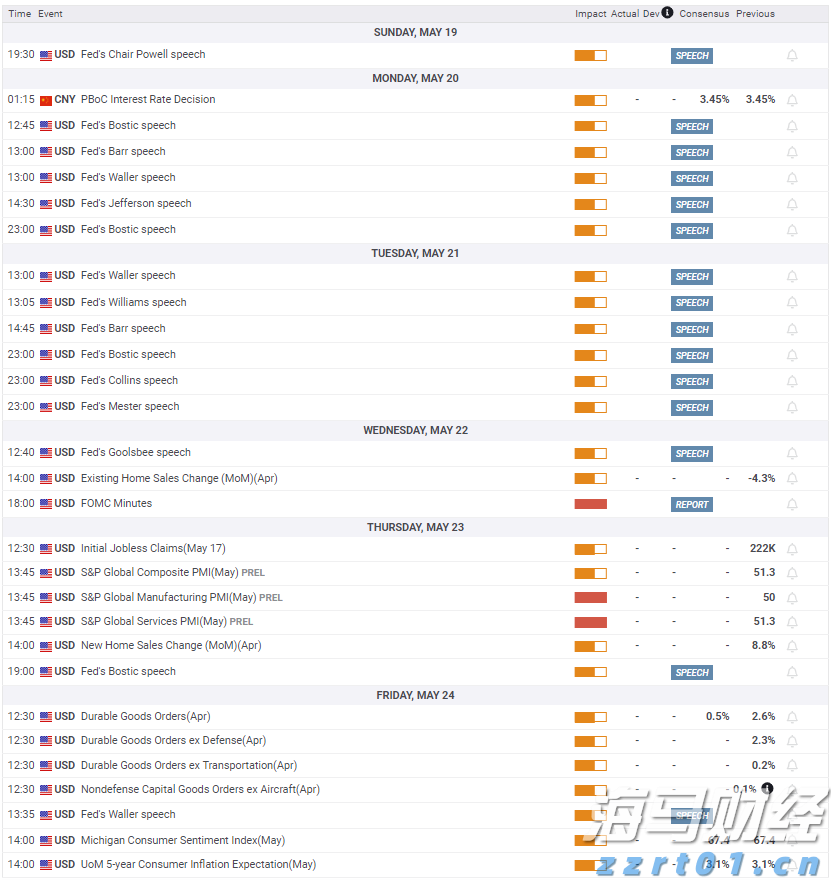Click the info icon beside Dev header
The width and height of the screenshot is (831, 880).
point(667,13)
